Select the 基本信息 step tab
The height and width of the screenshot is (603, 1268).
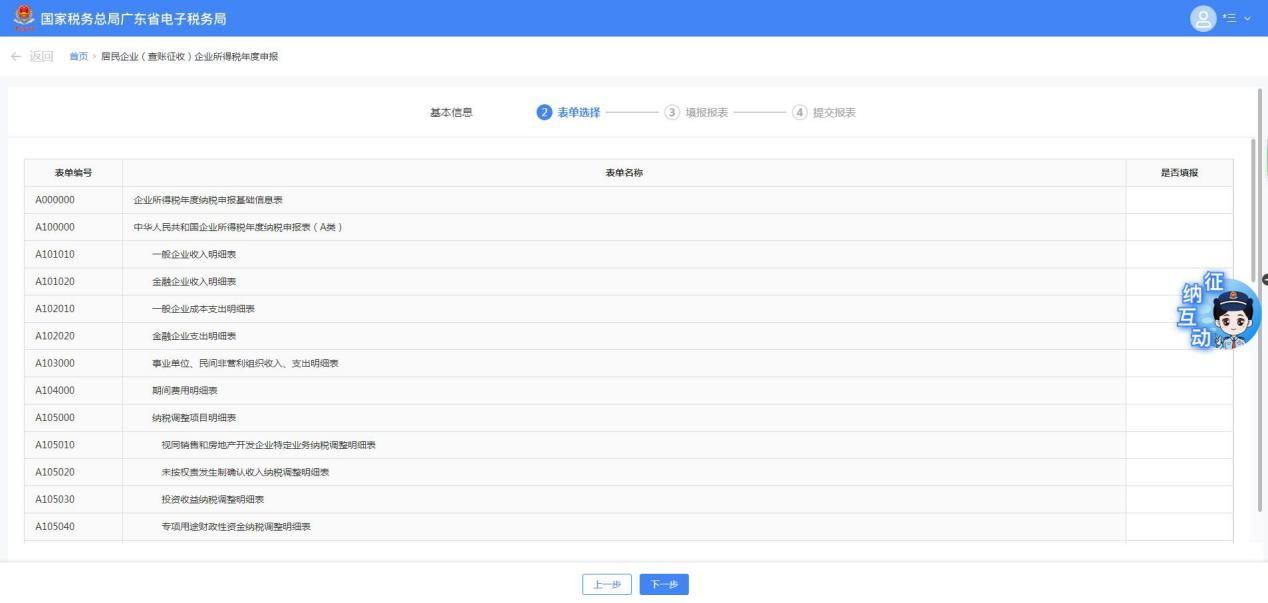click(x=451, y=112)
